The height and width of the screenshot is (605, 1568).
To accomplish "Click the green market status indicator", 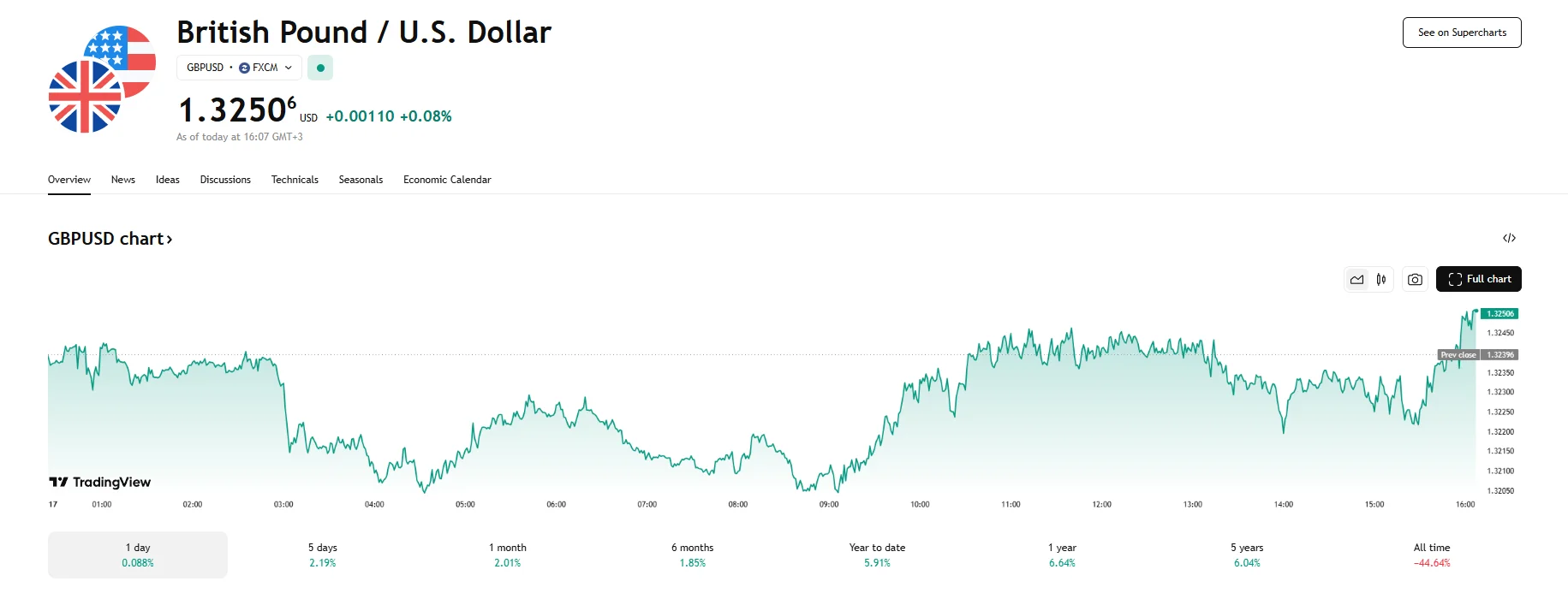I will click(x=320, y=68).
